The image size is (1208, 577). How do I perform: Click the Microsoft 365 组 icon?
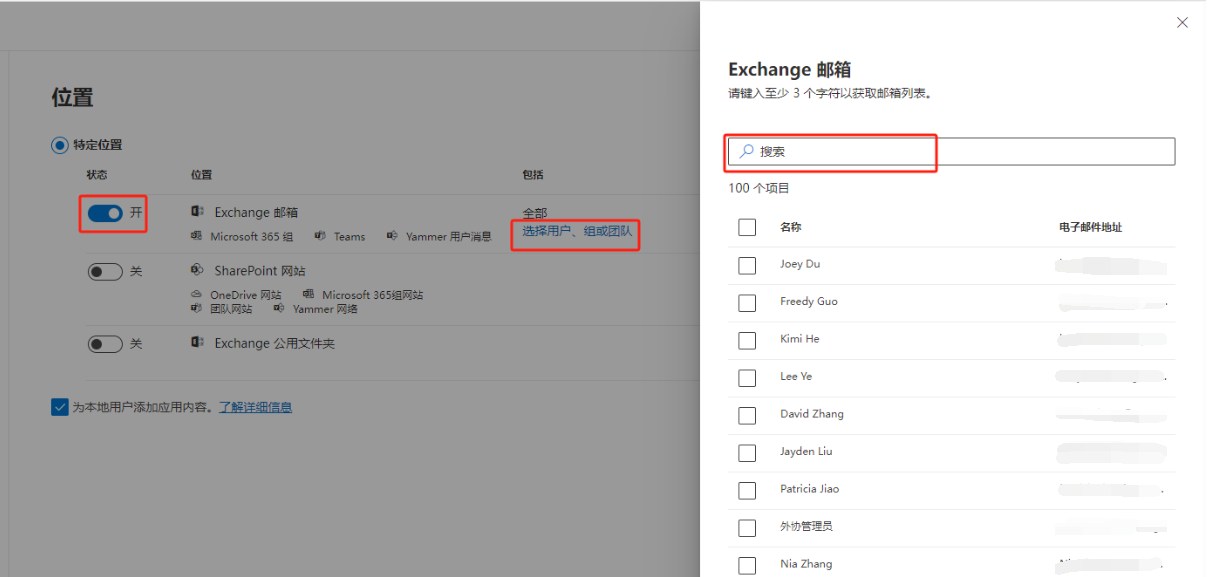click(x=196, y=236)
